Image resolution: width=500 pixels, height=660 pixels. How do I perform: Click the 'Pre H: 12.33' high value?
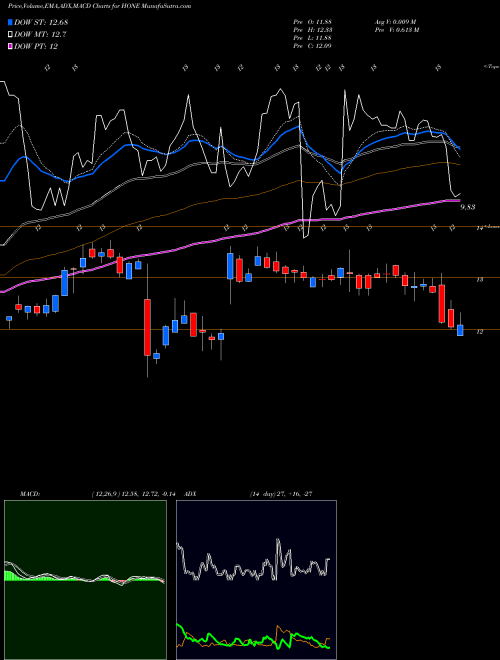tap(313, 30)
